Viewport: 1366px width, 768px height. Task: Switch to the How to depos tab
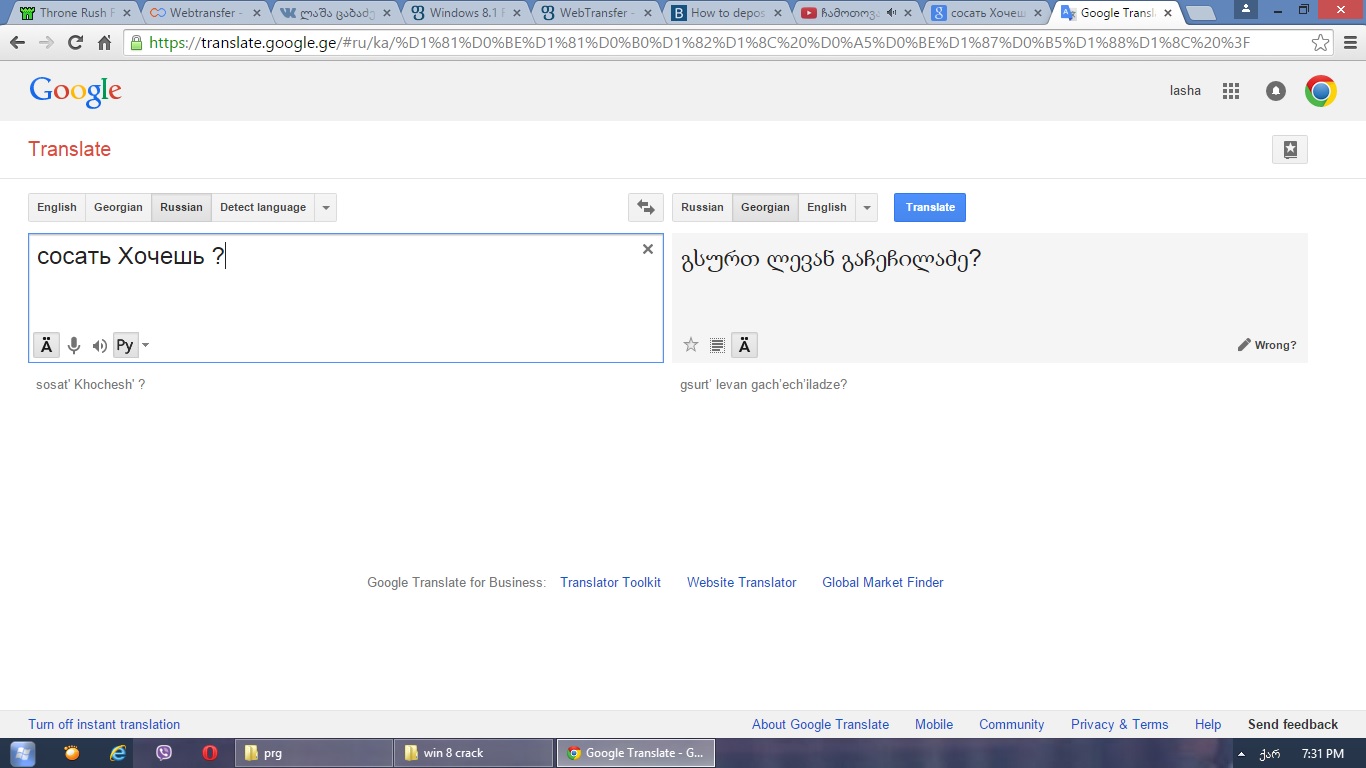pyautogui.click(x=728, y=13)
